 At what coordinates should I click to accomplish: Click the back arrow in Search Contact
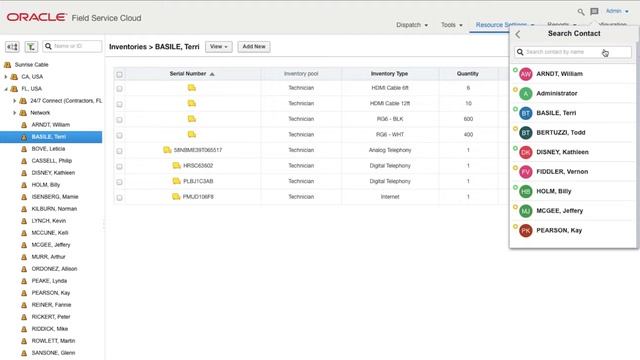(518, 34)
